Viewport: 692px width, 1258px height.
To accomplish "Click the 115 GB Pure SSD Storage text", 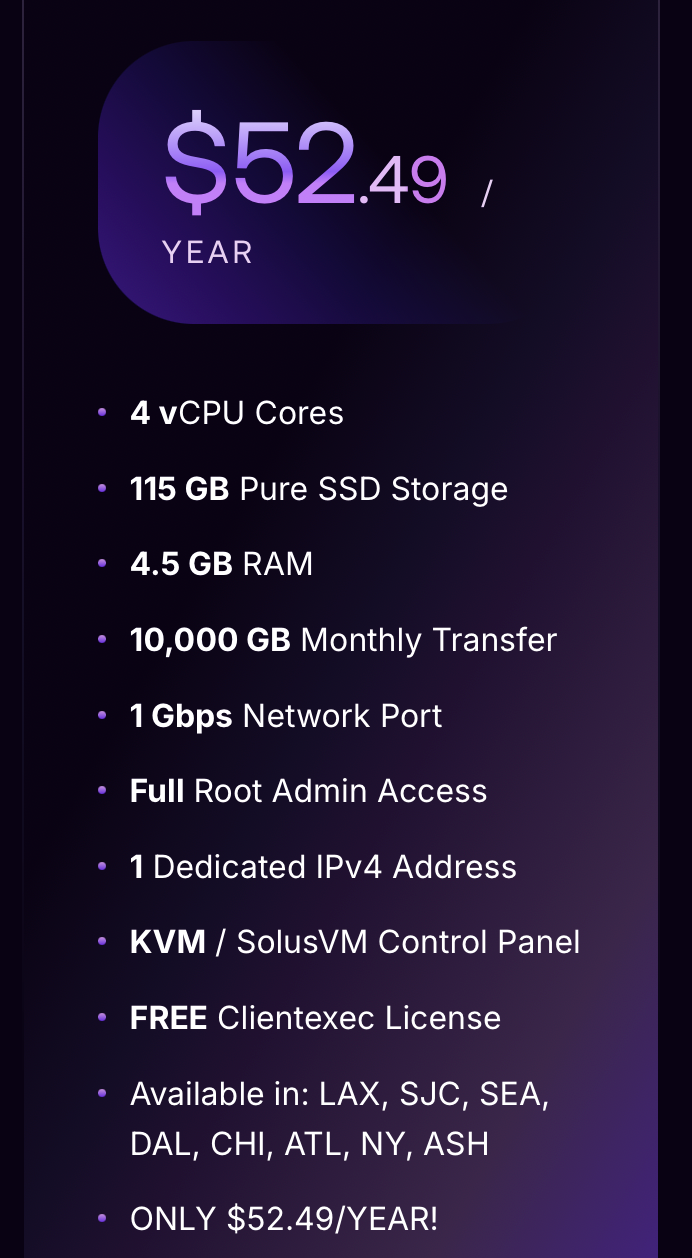I will 319,489.
